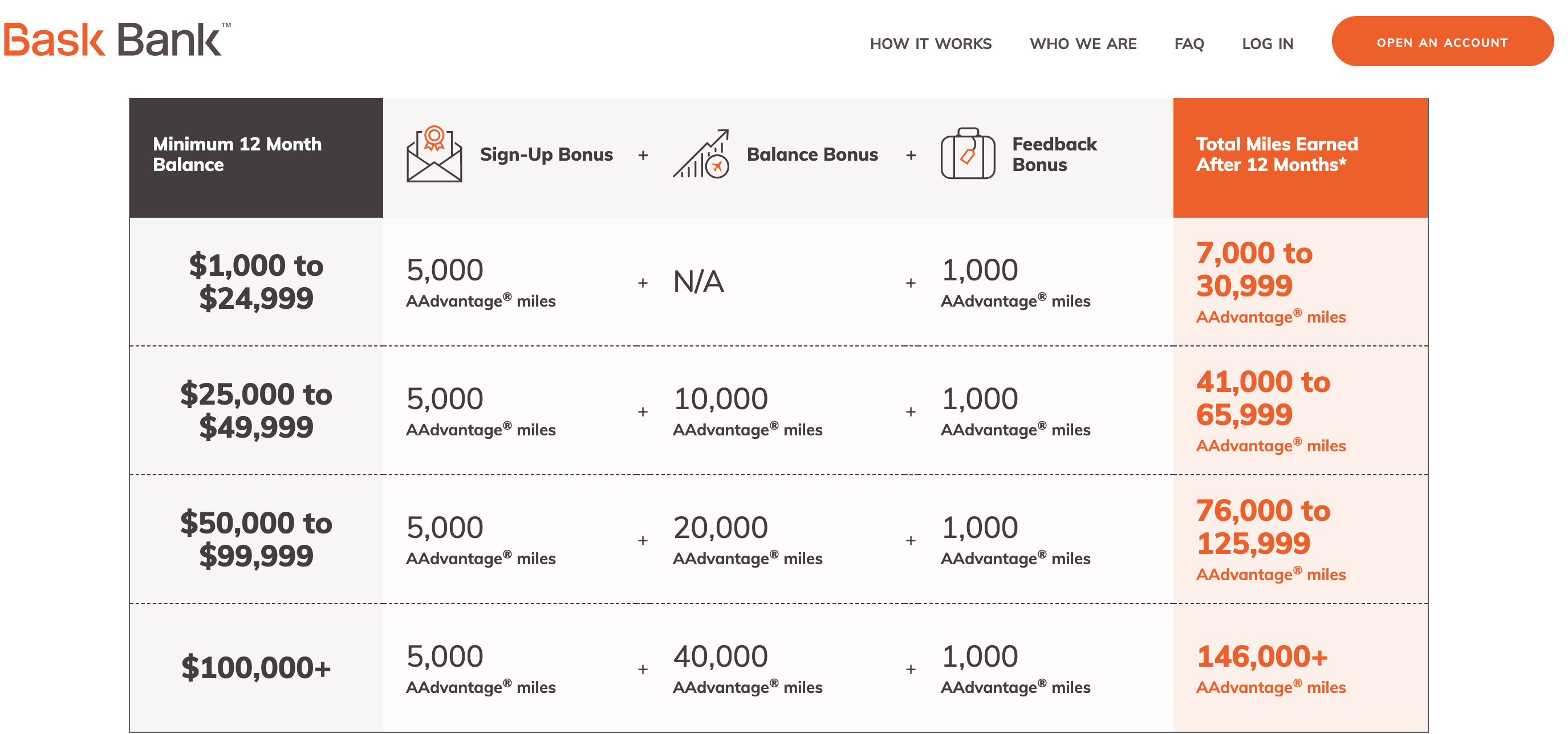Select the $25,000 to $49,999 balance tier
The width and height of the screenshot is (1568, 734).
(256, 410)
